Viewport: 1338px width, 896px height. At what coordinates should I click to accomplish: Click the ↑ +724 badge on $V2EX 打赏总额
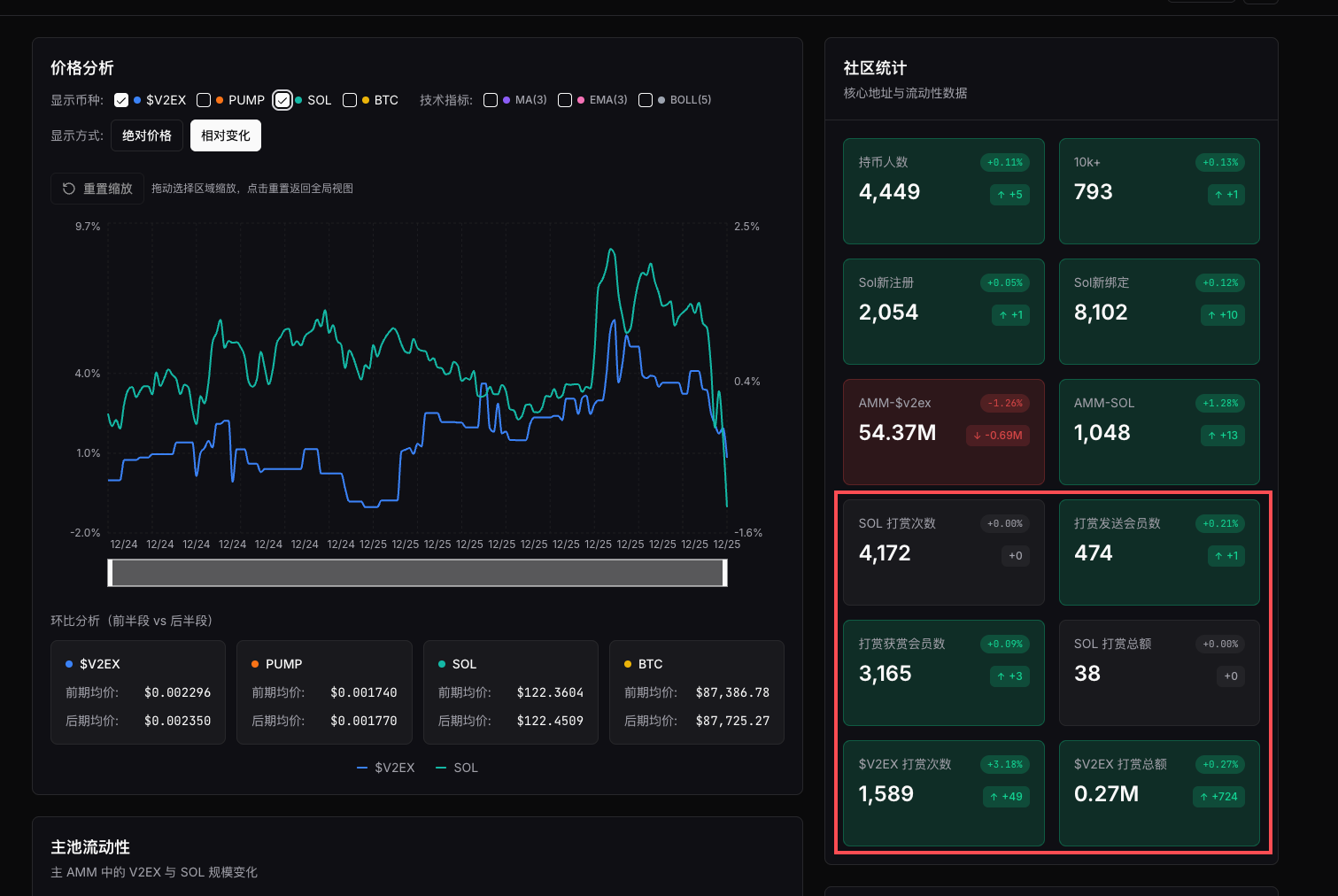pyautogui.click(x=1218, y=797)
